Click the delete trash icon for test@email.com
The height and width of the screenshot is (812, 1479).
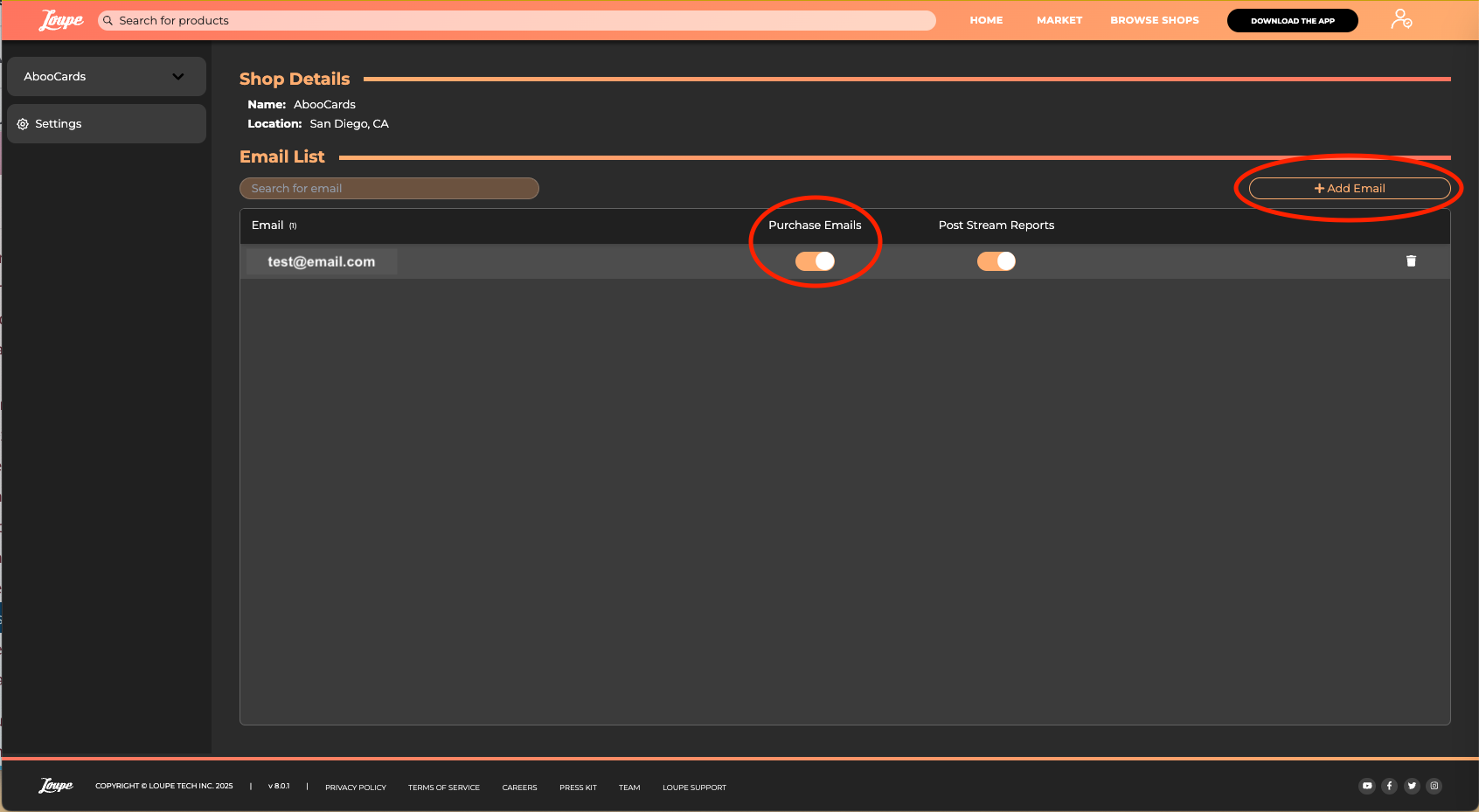point(1412,260)
